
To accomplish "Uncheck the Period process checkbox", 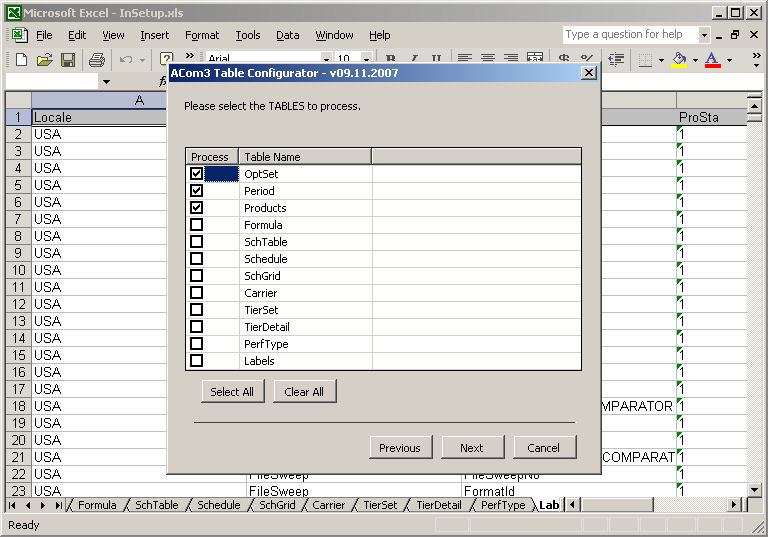I will (x=196, y=190).
